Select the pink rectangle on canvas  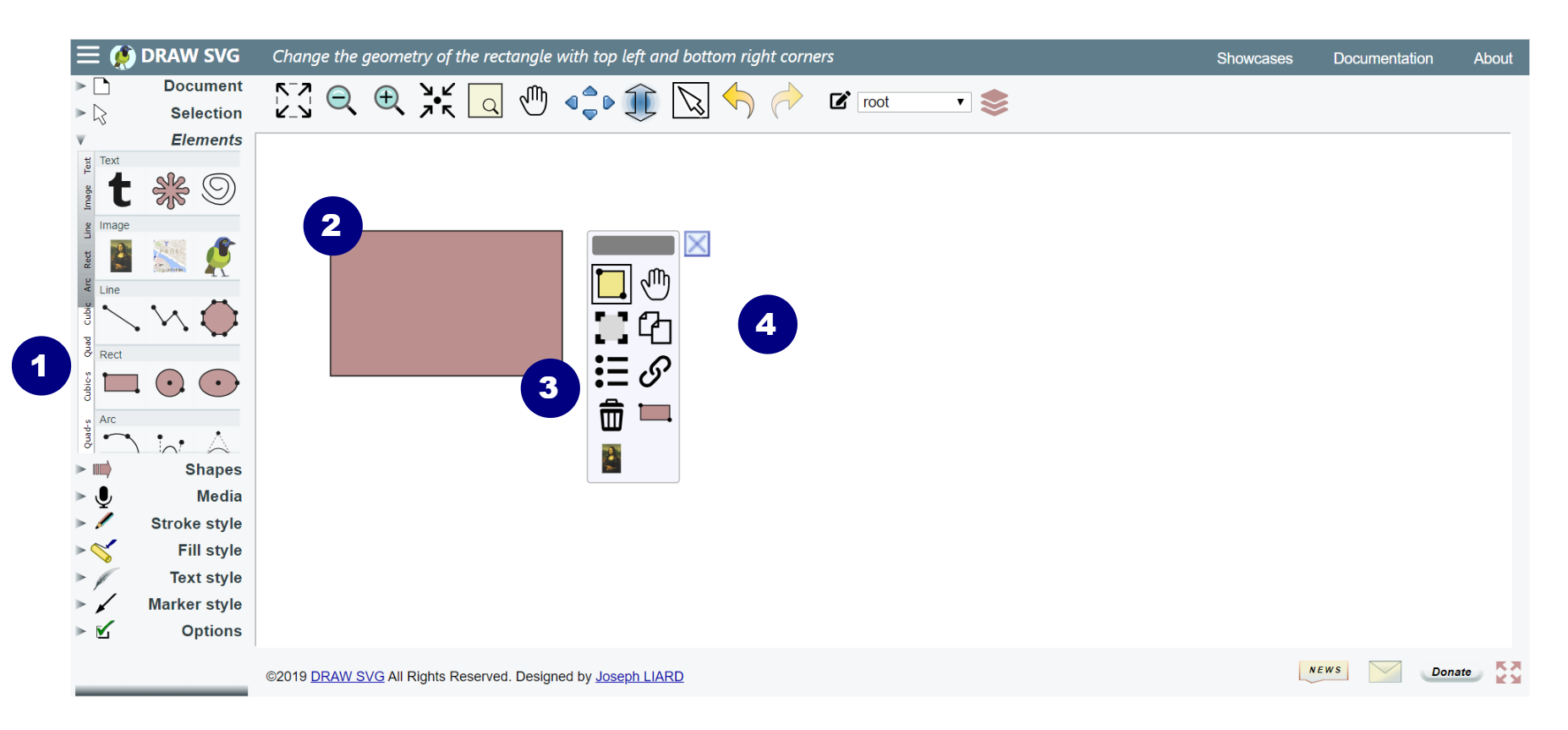pyautogui.click(x=446, y=303)
